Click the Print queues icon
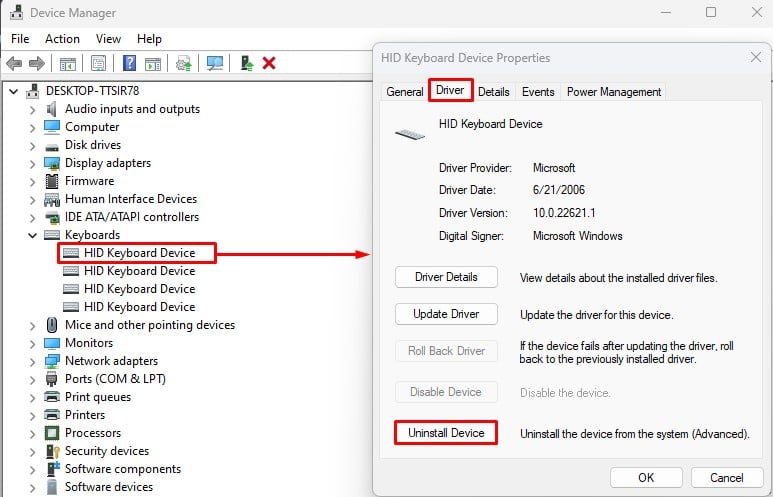773x497 pixels. 52,396
